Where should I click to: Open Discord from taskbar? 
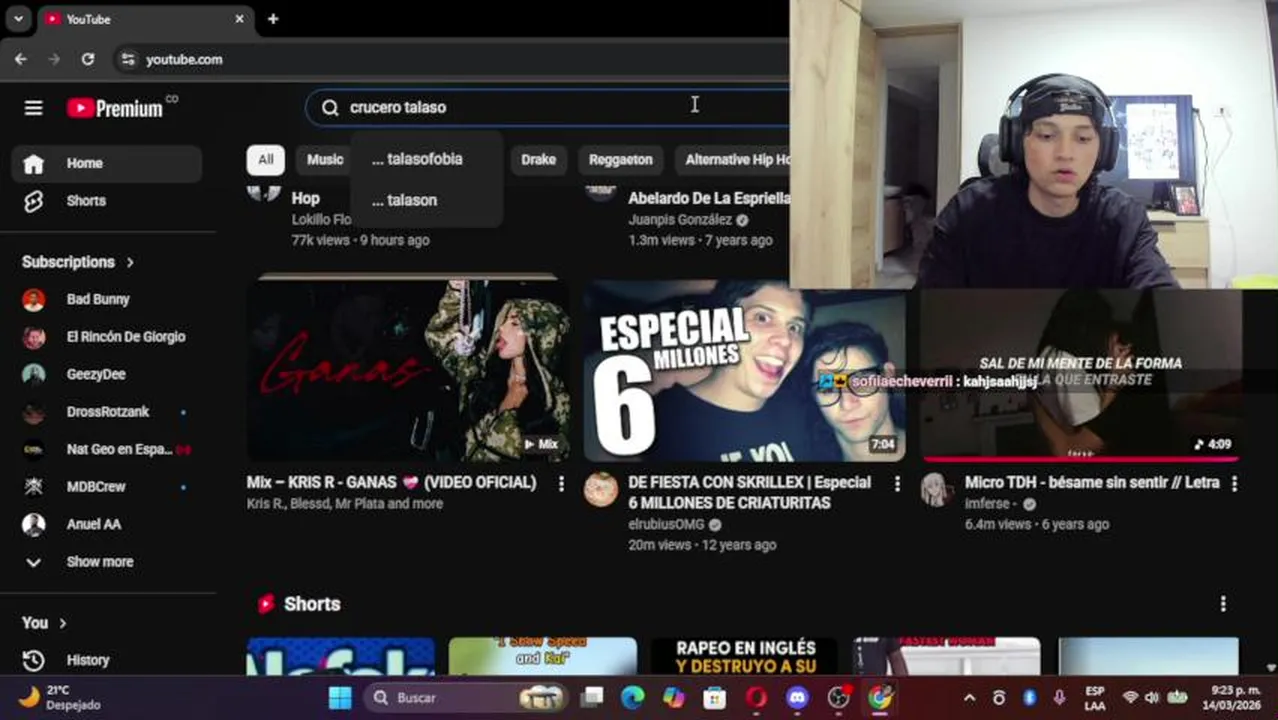797,698
